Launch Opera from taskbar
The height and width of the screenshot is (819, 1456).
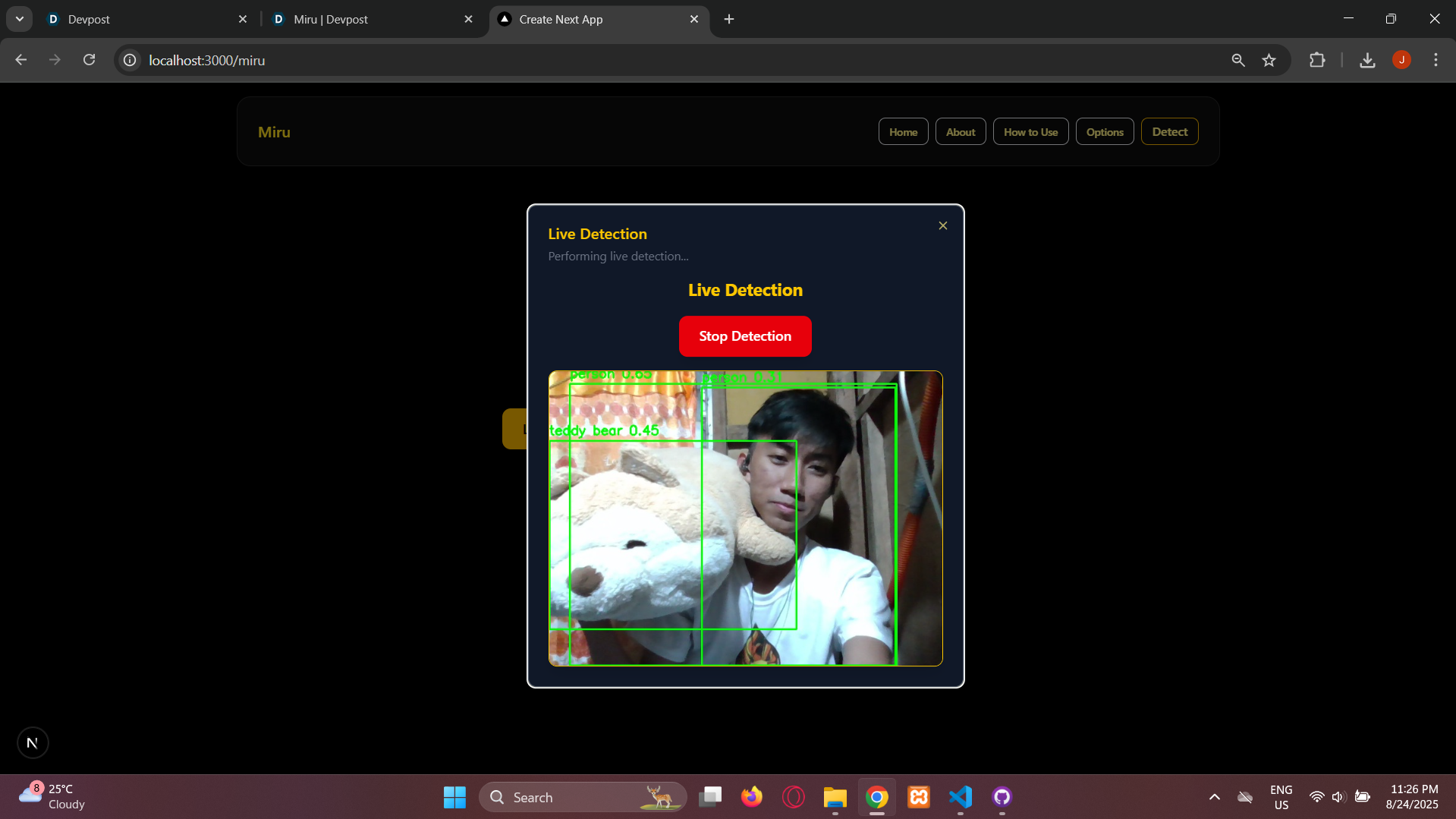pos(794,797)
